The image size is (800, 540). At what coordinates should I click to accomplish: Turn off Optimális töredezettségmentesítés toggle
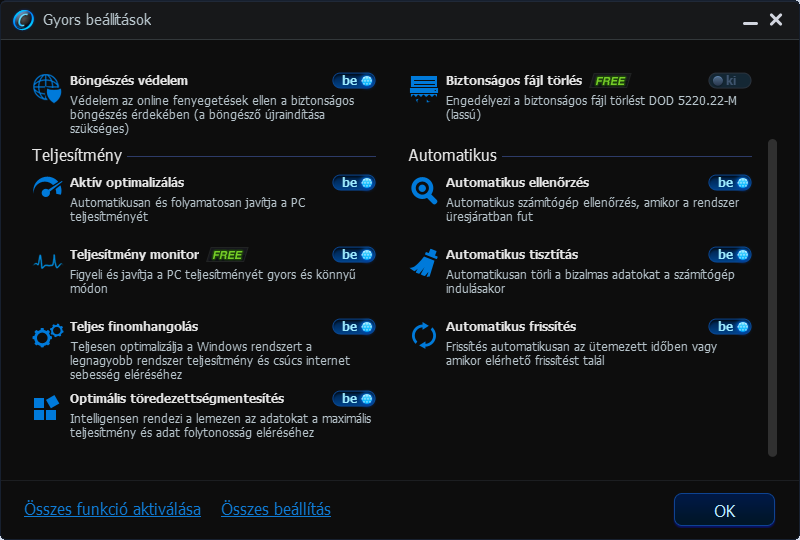[354, 399]
